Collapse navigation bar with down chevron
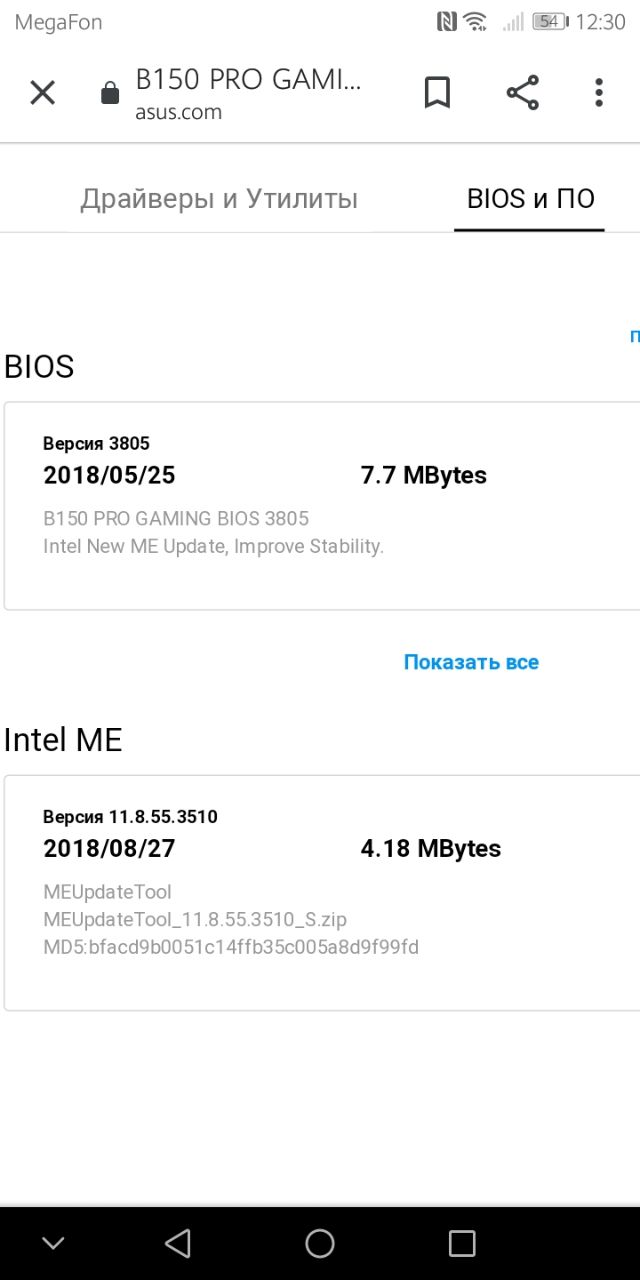The image size is (640, 1280). (53, 1243)
